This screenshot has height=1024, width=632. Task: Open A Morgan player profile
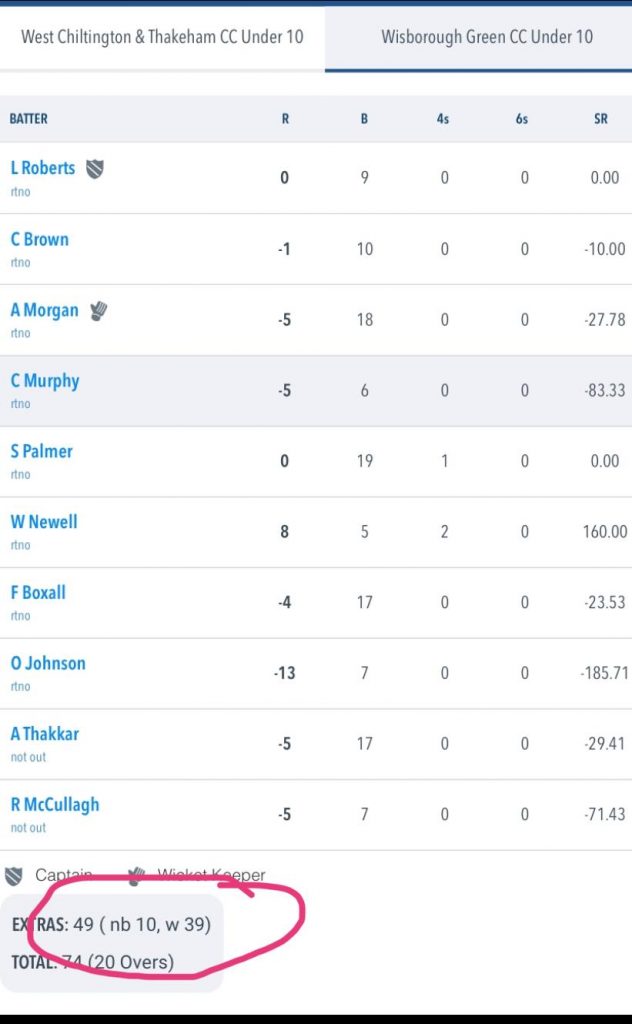[x=45, y=310]
